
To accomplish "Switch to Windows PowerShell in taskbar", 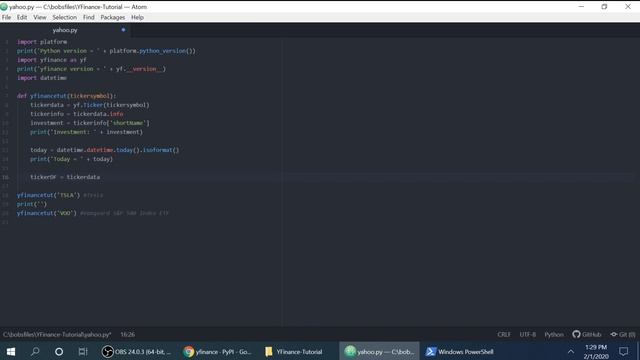I will [x=460, y=351].
